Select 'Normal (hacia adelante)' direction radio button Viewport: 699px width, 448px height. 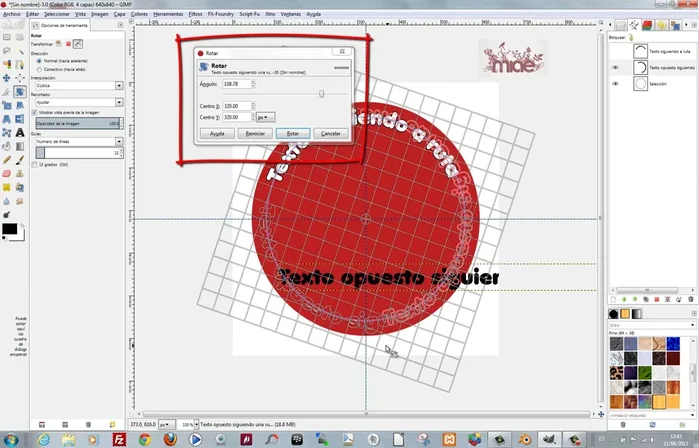(39, 60)
